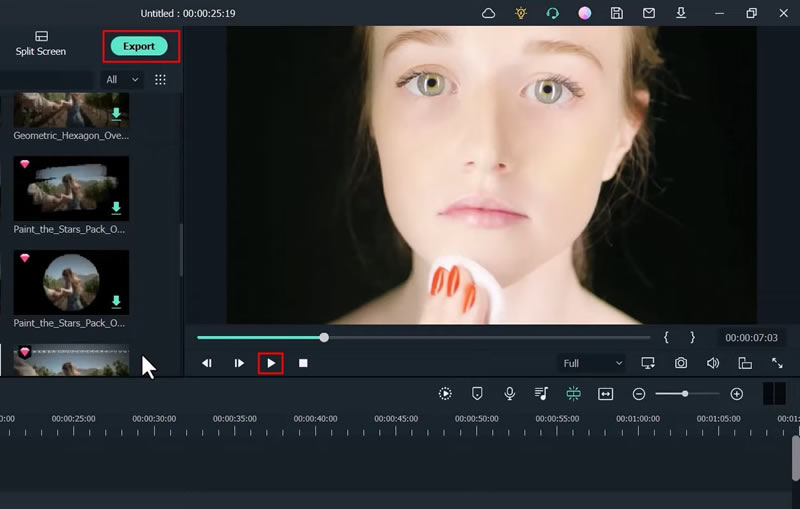Viewport: 800px width, 509px height.
Task: Open the cloud storage icon
Action: pos(489,13)
